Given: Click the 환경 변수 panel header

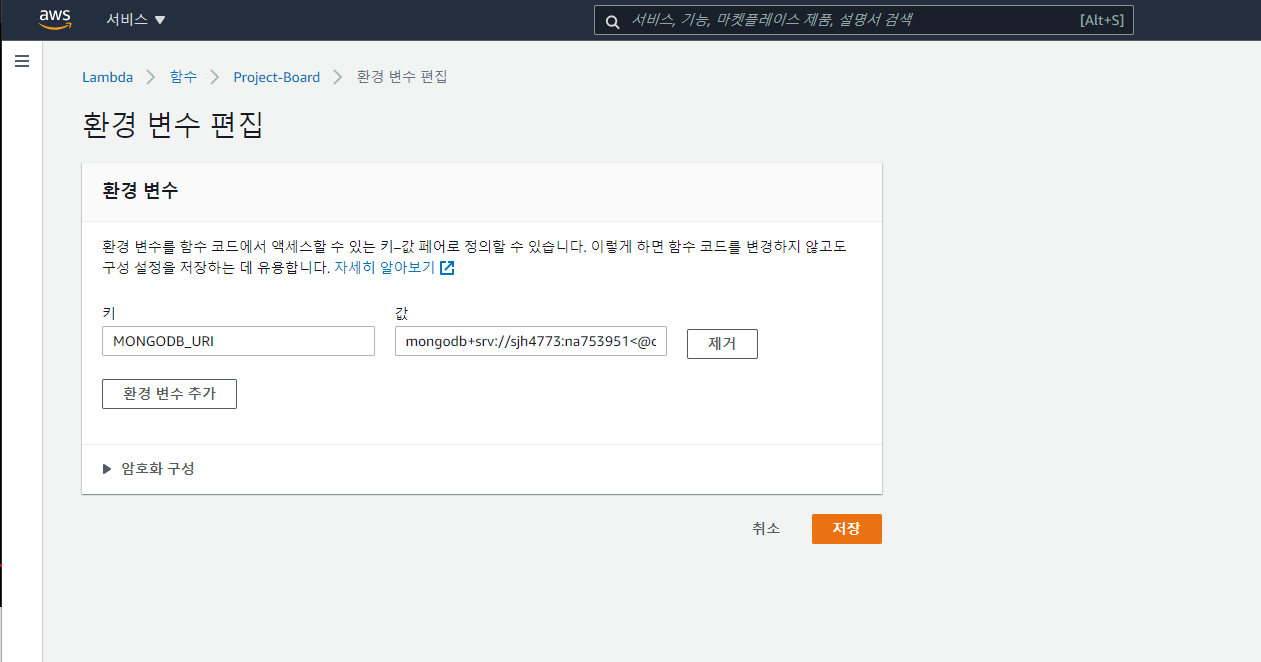Looking at the screenshot, I should (x=140, y=191).
